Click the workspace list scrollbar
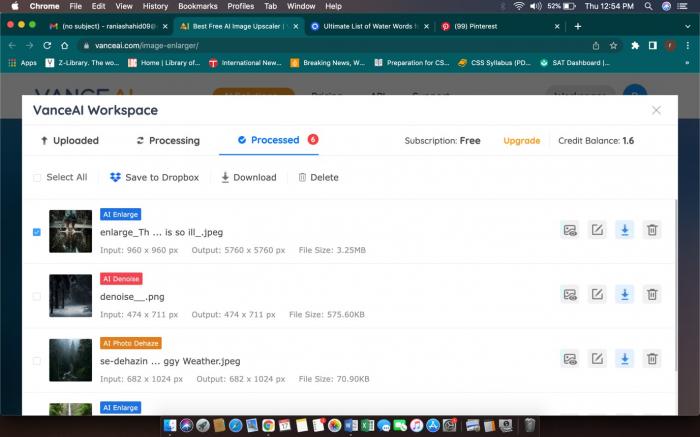The height and width of the screenshot is (437, 700). [675, 285]
